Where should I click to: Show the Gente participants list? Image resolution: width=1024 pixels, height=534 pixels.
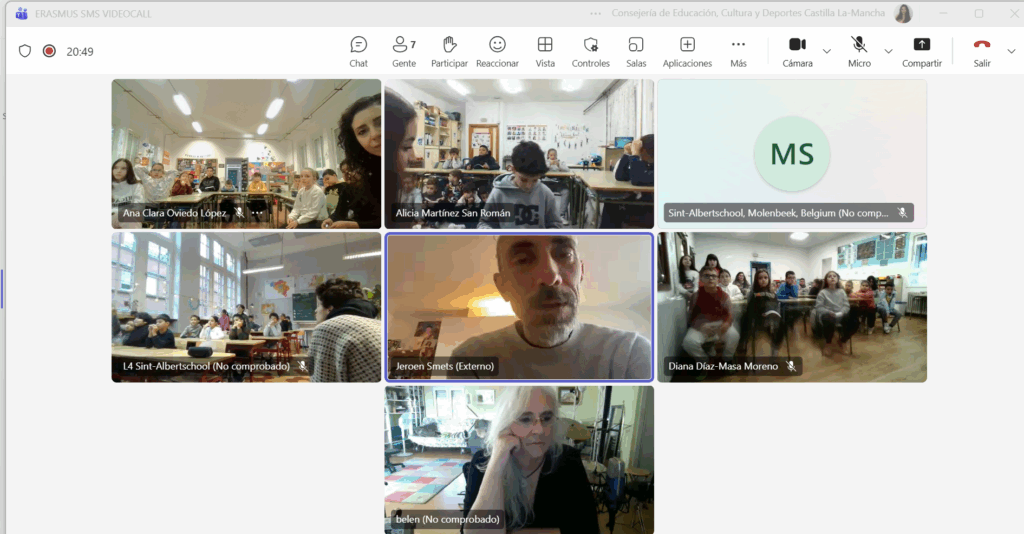click(x=403, y=51)
